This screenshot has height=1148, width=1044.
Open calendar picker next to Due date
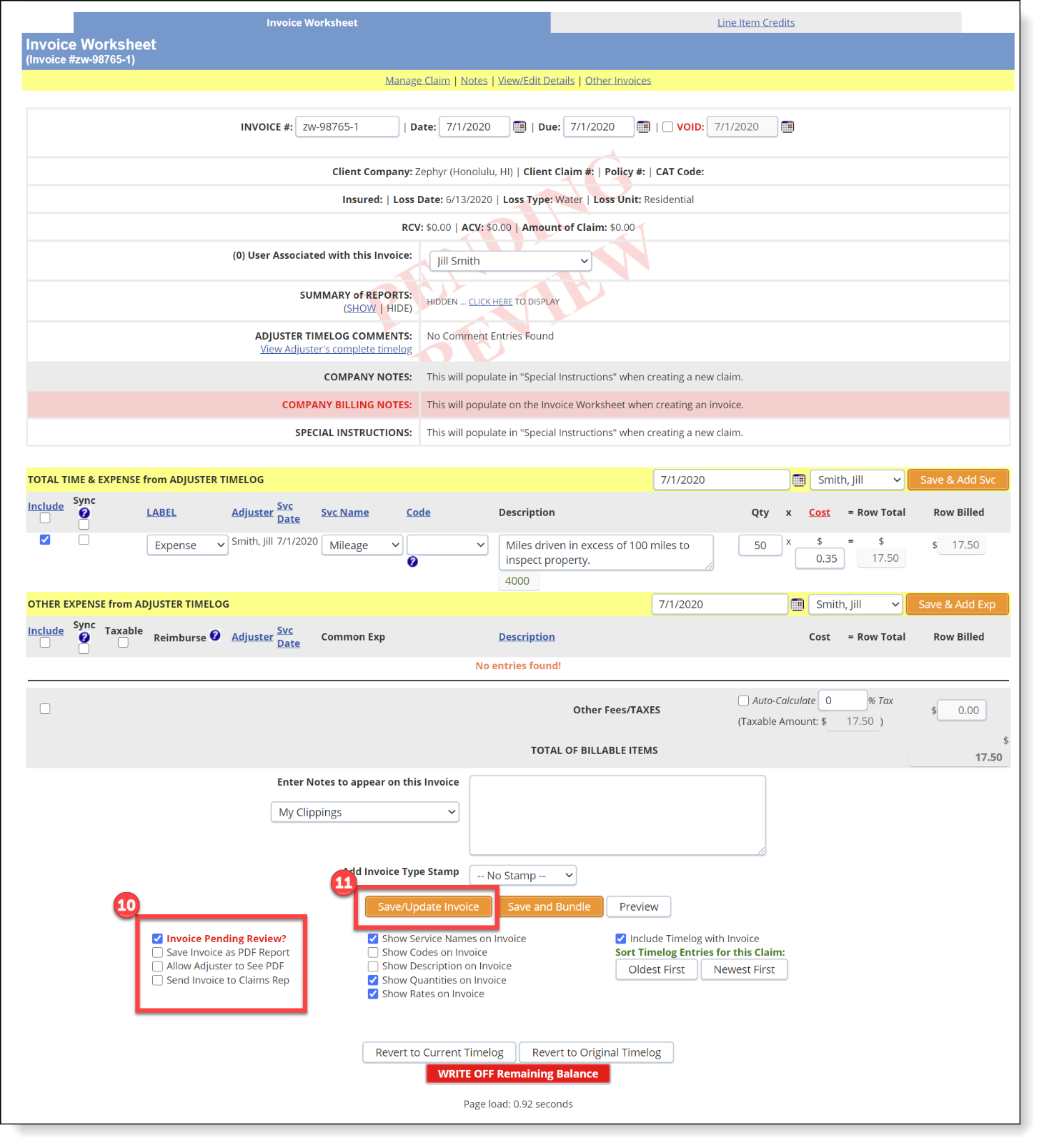pyautogui.click(x=644, y=127)
